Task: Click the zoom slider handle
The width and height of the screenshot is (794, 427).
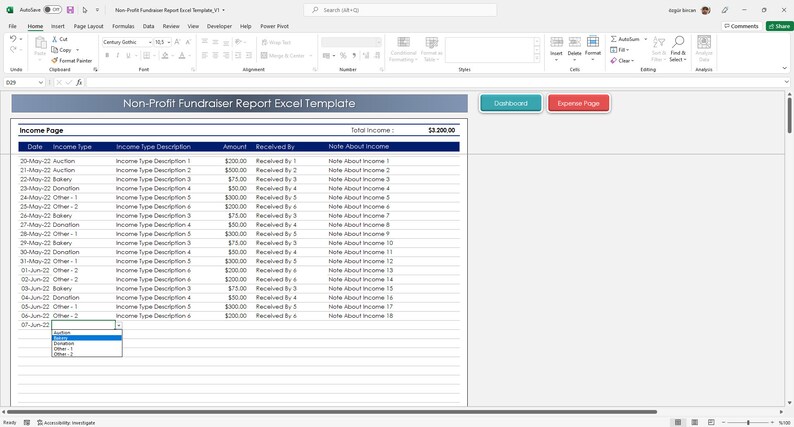Action: [748, 422]
